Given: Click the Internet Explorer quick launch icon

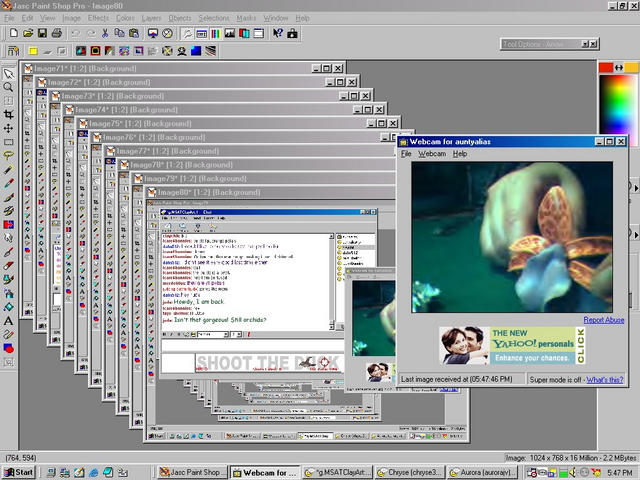Looking at the screenshot, I should (x=93, y=472).
